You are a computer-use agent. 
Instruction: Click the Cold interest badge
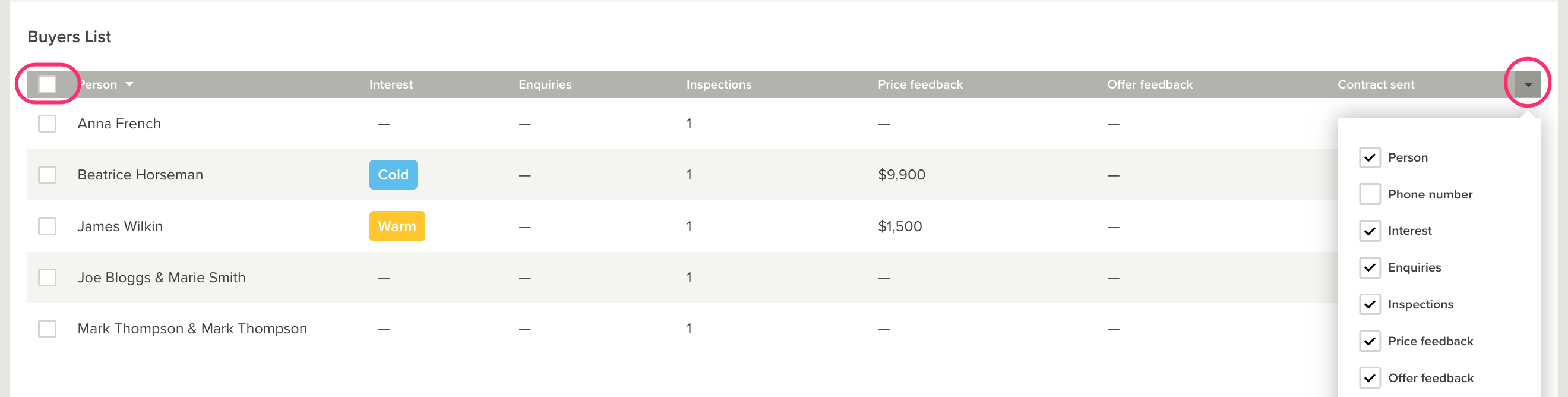(393, 175)
